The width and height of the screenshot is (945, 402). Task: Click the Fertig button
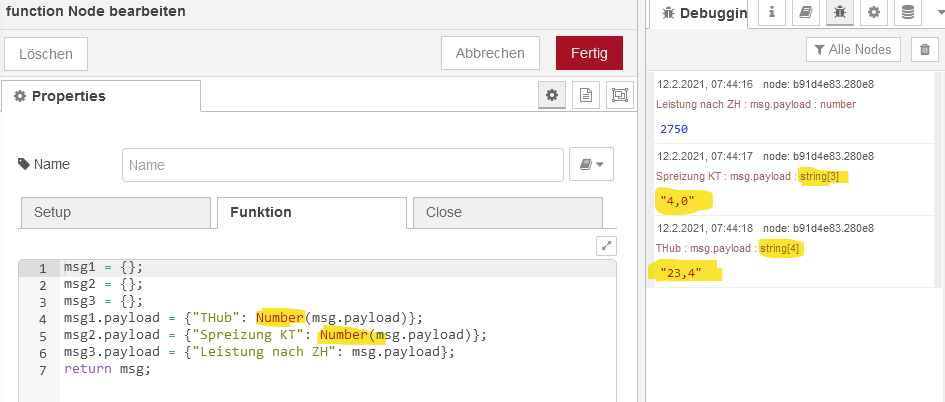tap(589, 53)
